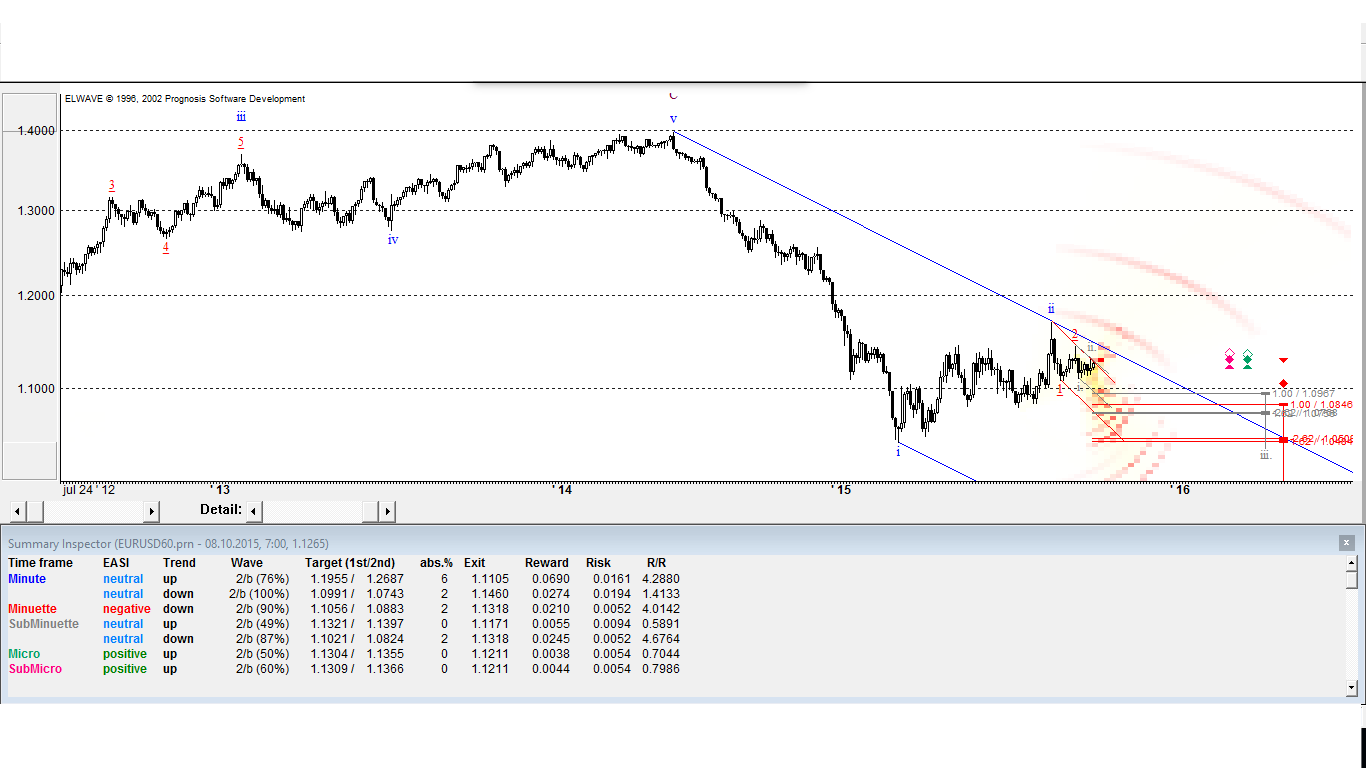Click the red target label 1.00 / 1.0846
The image size is (1366, 768).
click(x=1321, y=404)
